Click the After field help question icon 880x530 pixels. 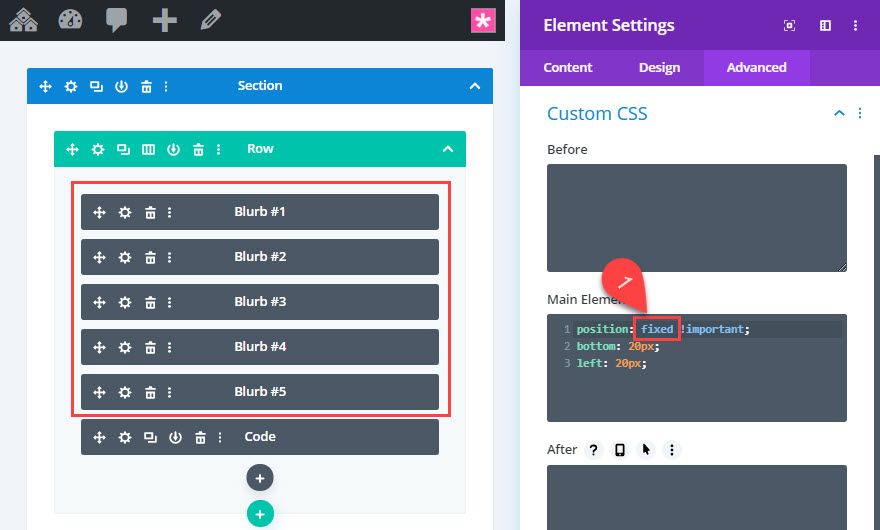click(594, 450)
